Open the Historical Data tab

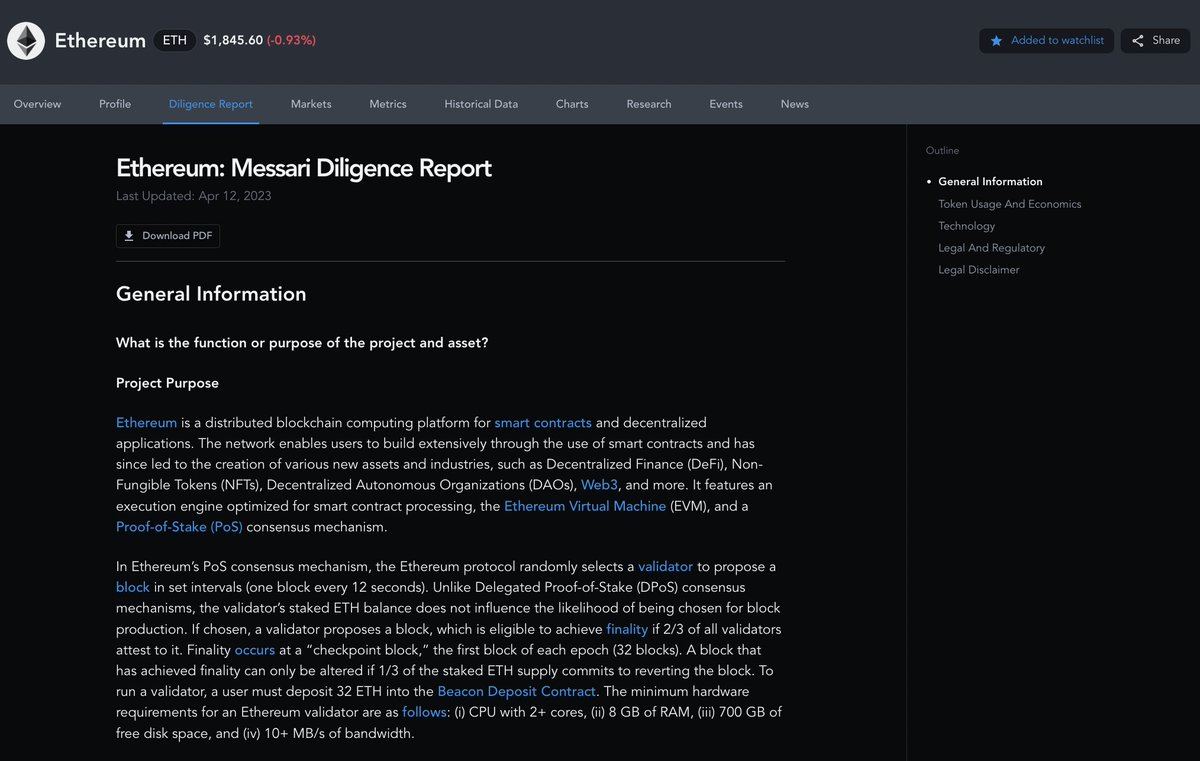coord(481,104)
